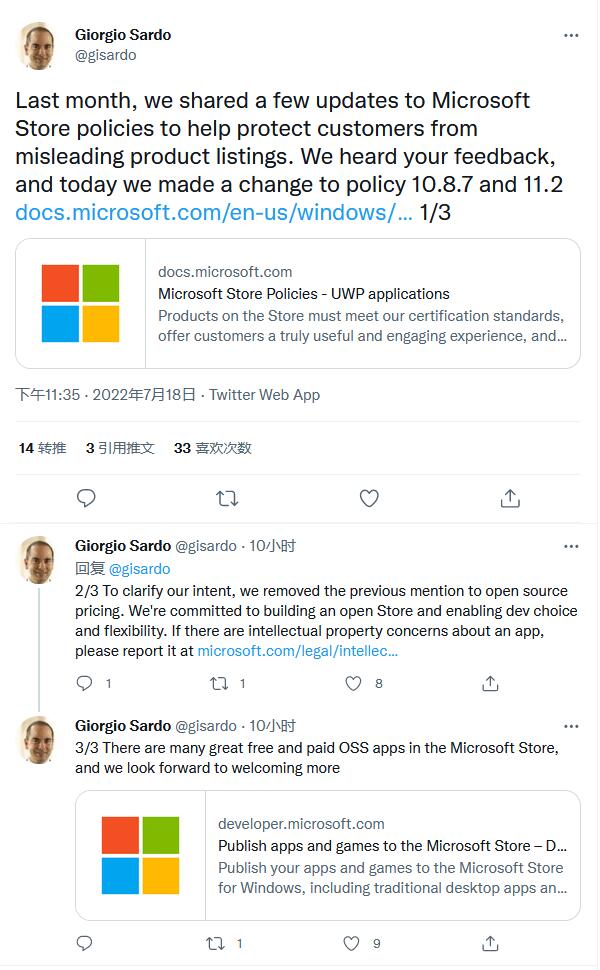The height and width of the screenshot is (970, 600).
Task: Retweet the main tweet
Action: pos(228,497)
